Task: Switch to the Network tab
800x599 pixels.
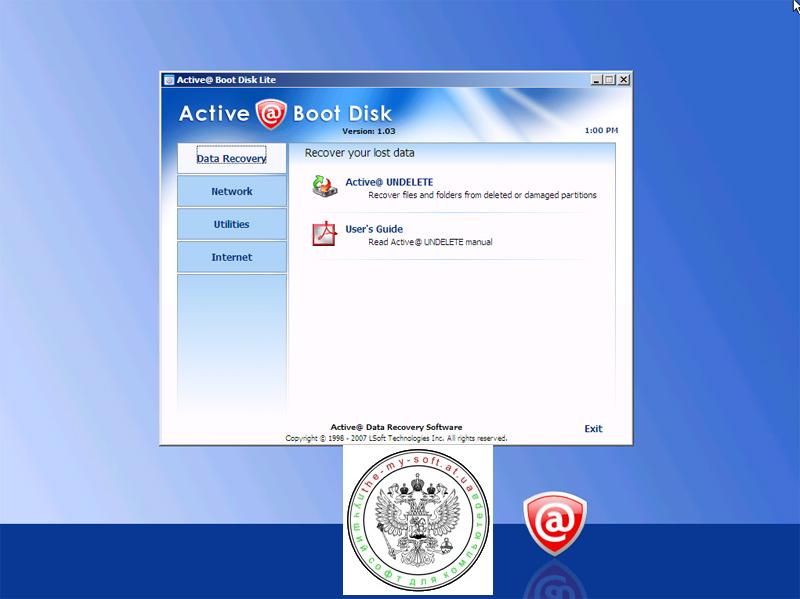Action: coord(231,191)
